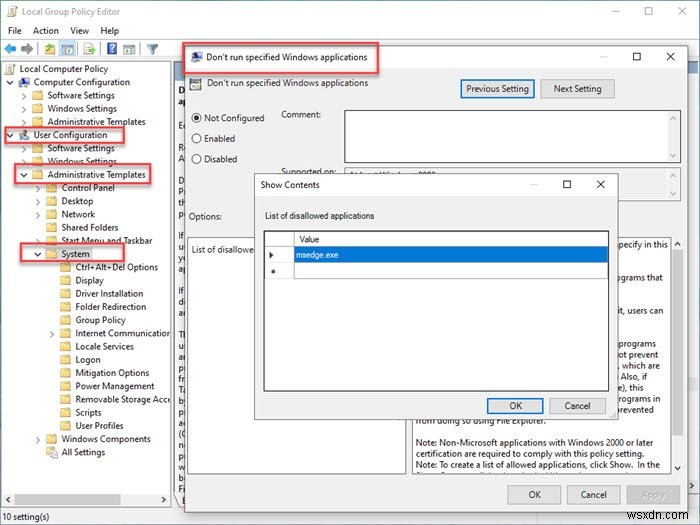Collapse User Configuration's Administrative Templates
The height and width of the screenshot is (525, 700).
pyautogui.click(x=24, y=175)
